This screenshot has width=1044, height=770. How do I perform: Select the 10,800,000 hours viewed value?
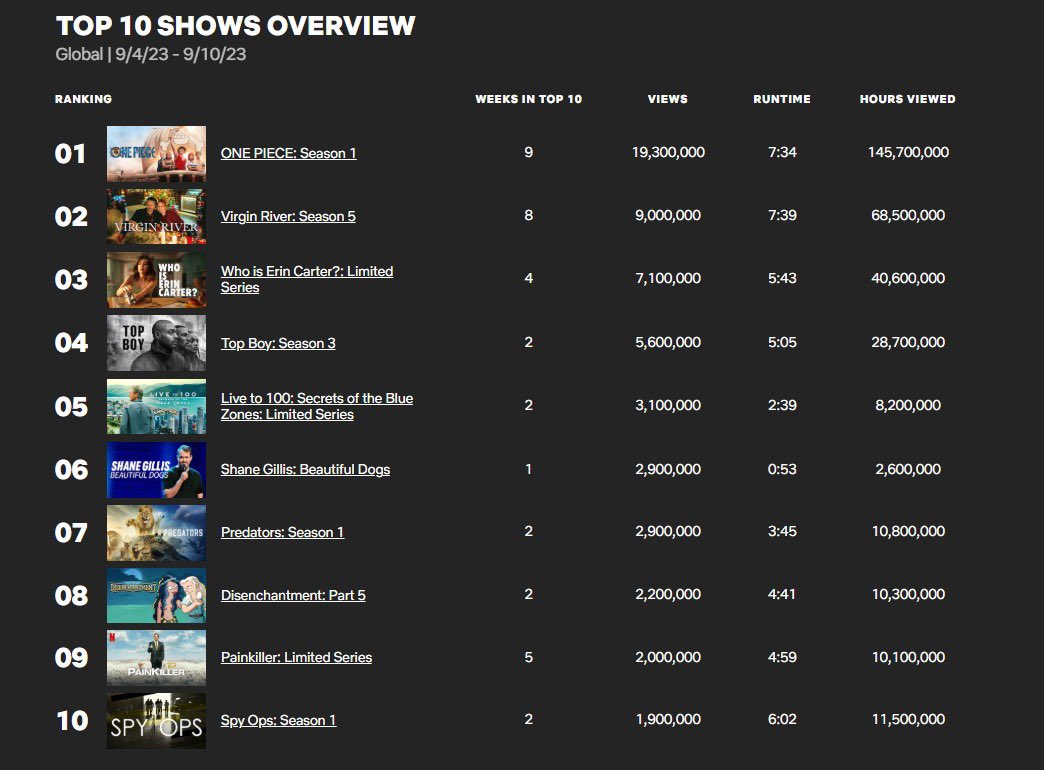click(908, 532)
